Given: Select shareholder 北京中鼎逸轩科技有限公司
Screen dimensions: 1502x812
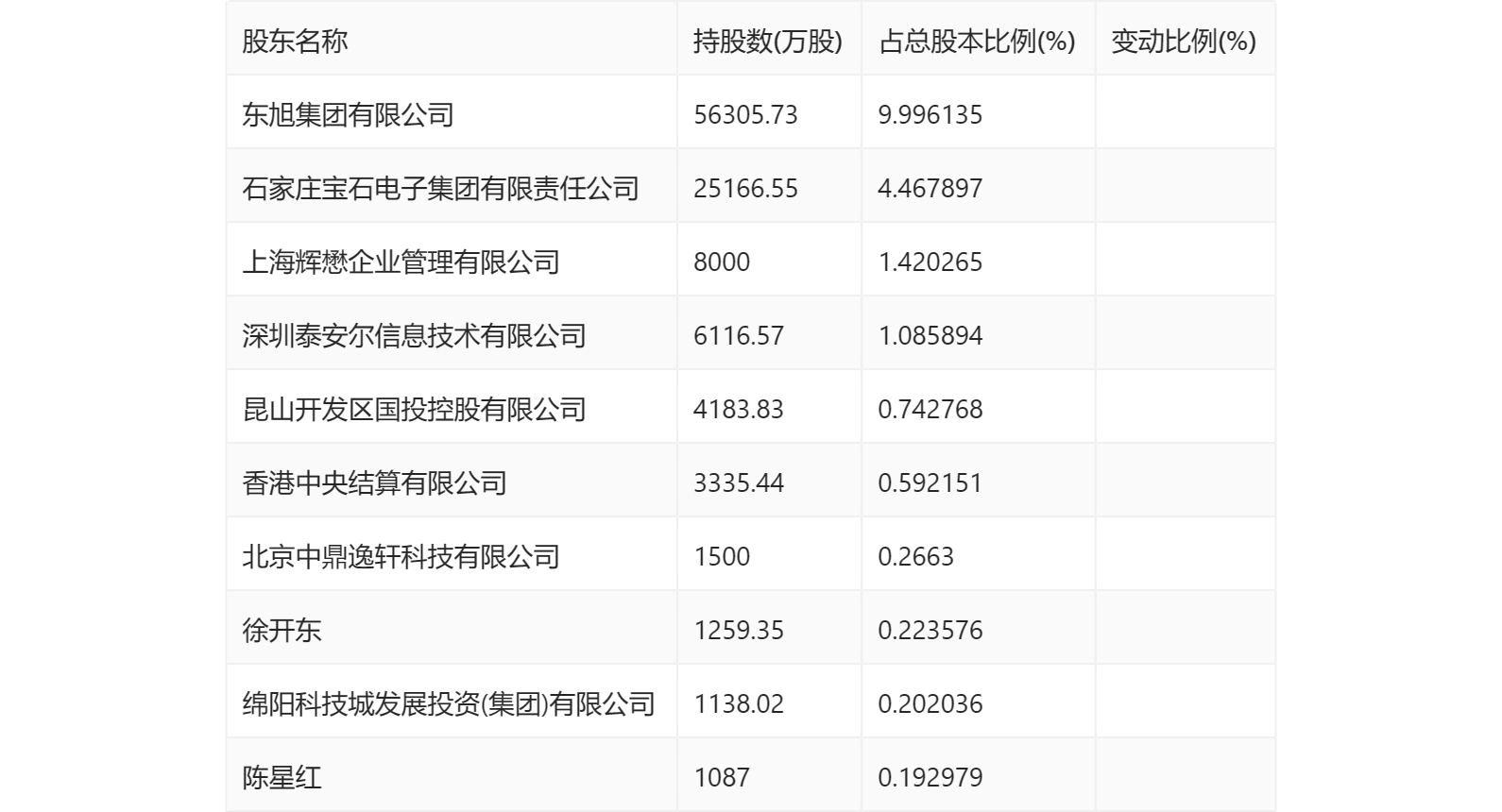Looking at the screenshot, I should (x=401, y=557).
